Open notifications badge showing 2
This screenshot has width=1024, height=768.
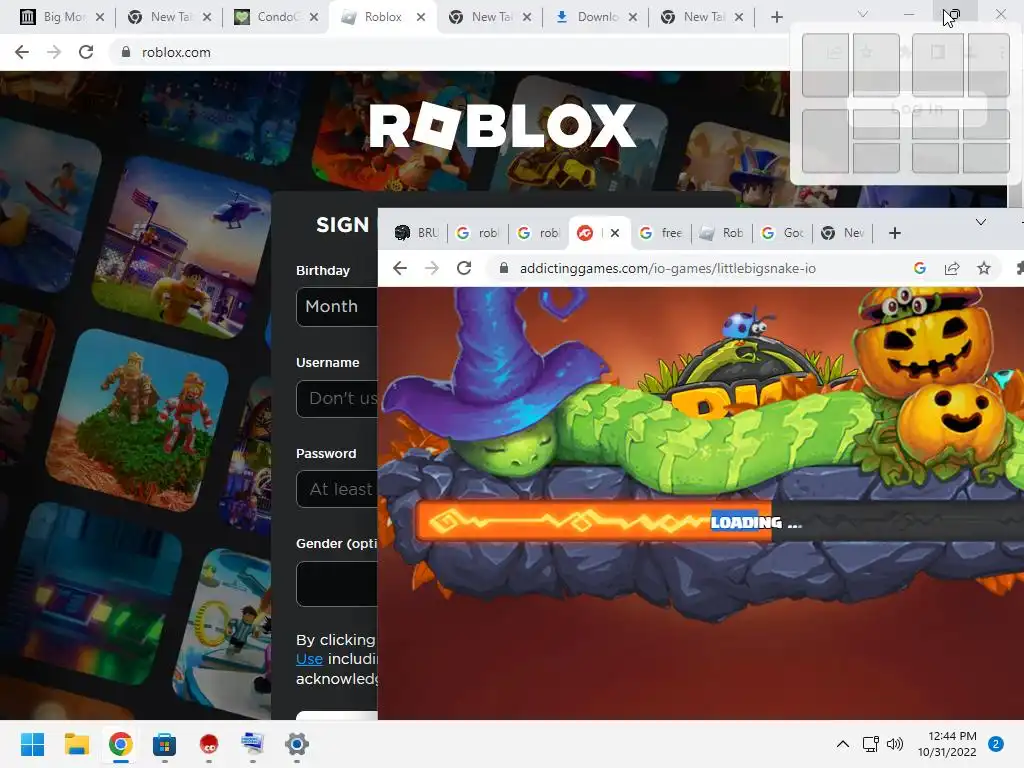[996, 744]
